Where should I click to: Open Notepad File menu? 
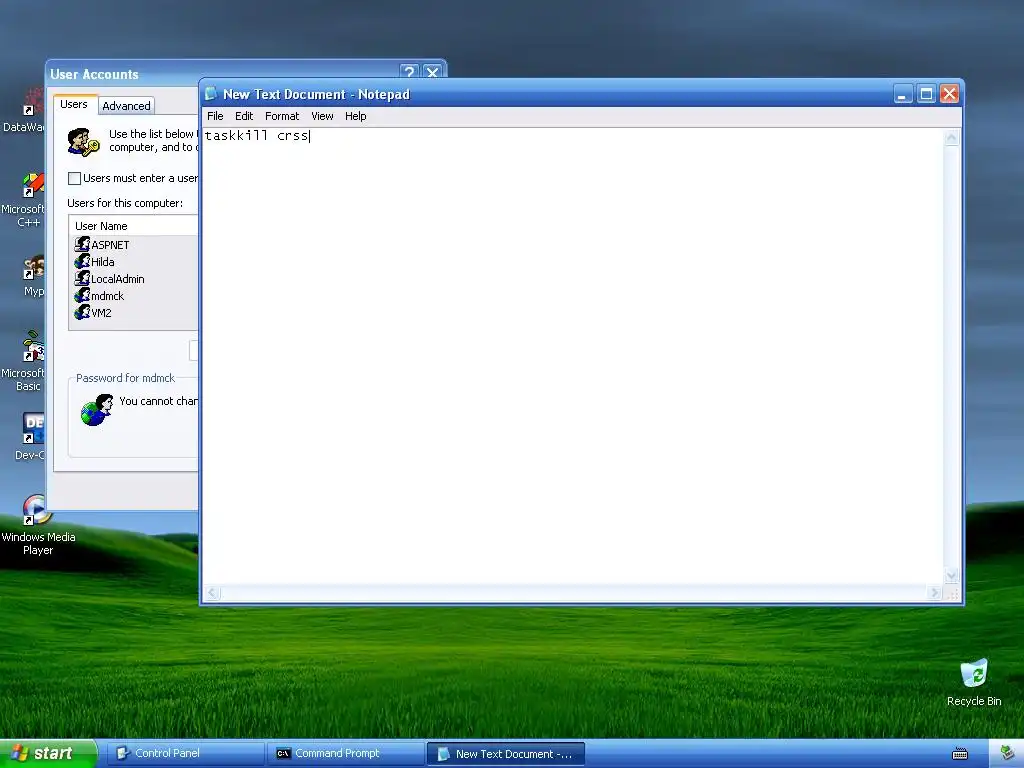(215, 116)
